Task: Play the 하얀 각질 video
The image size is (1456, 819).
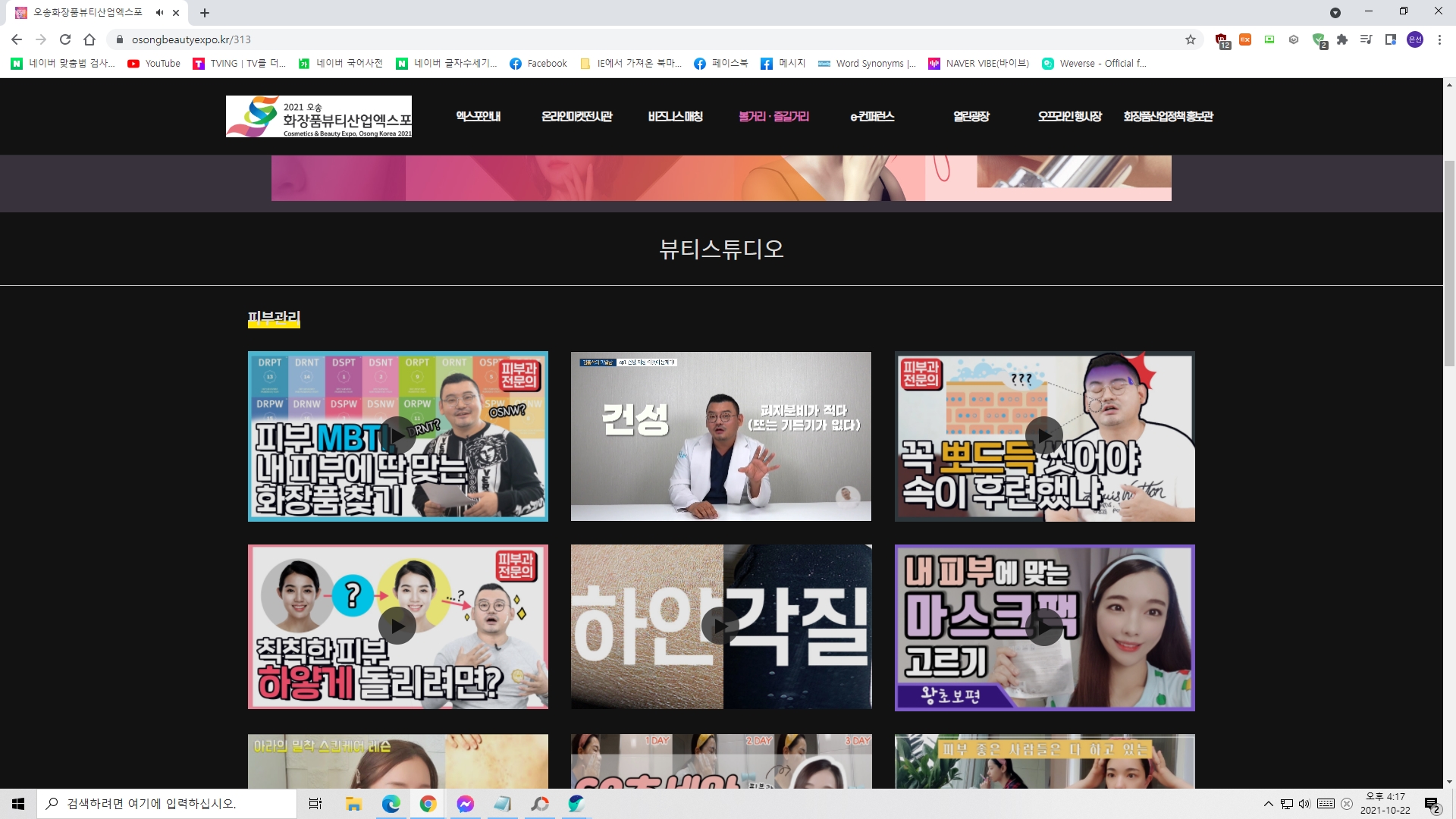Action: [721, 626]
